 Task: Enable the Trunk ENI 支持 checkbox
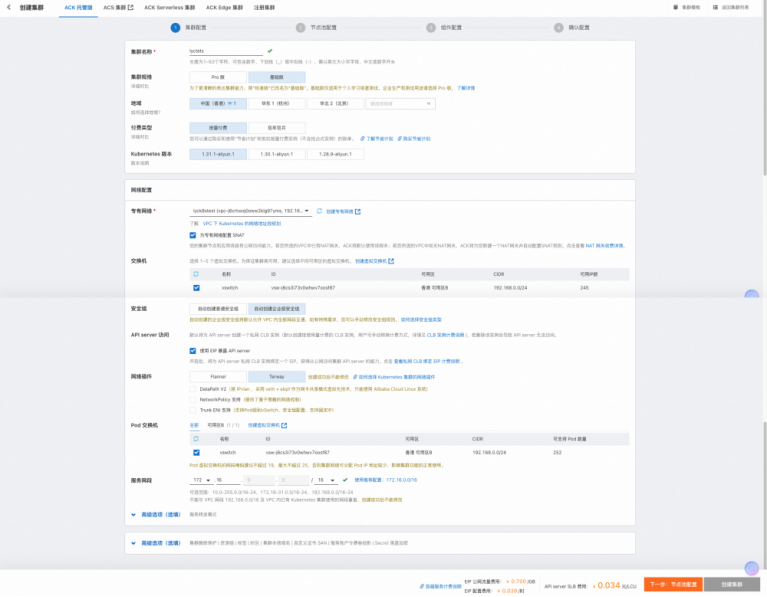tap(193, 410)
